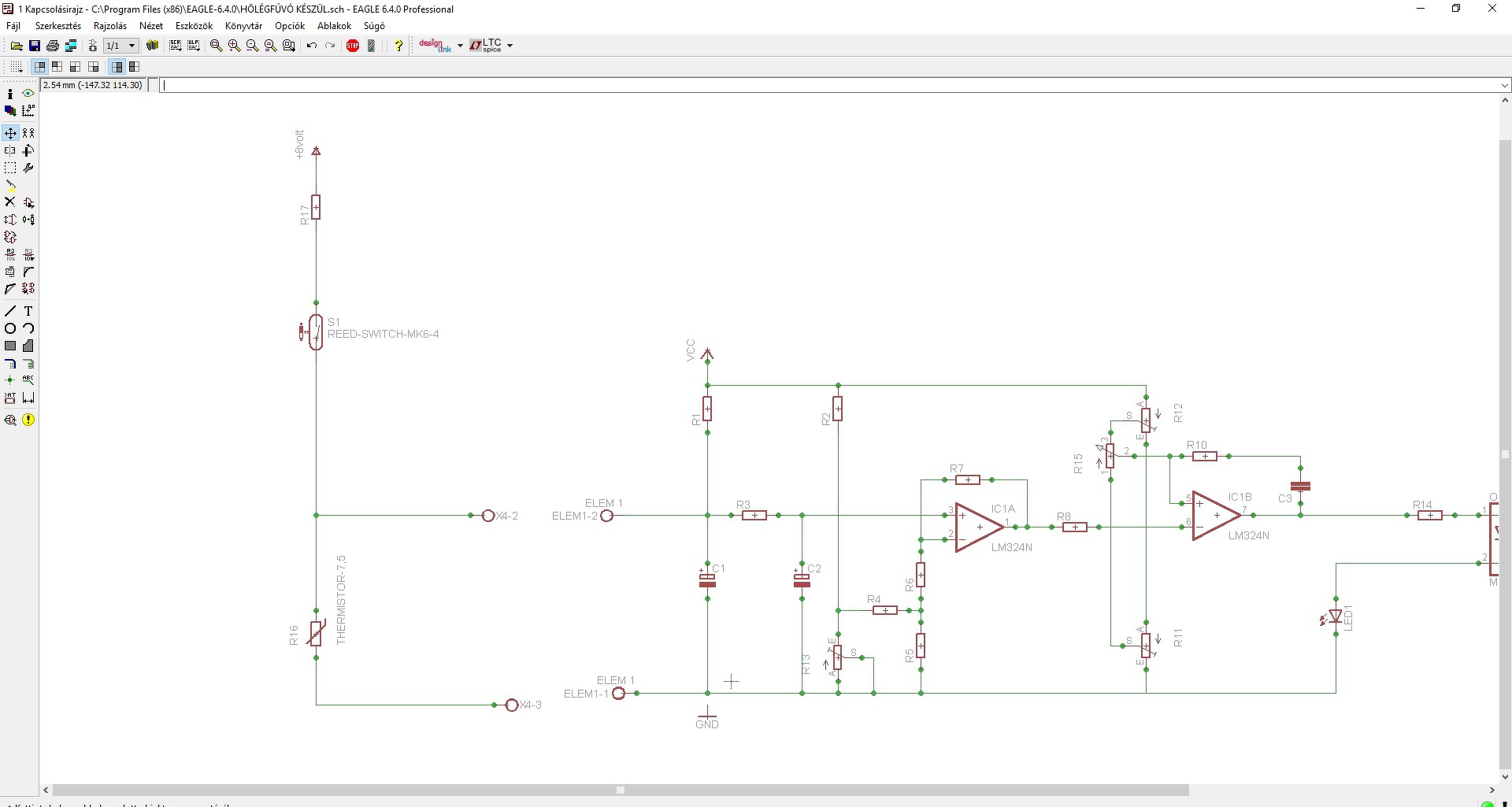
Task: Select the zoom-to-area tool
Action: point(289,46)
